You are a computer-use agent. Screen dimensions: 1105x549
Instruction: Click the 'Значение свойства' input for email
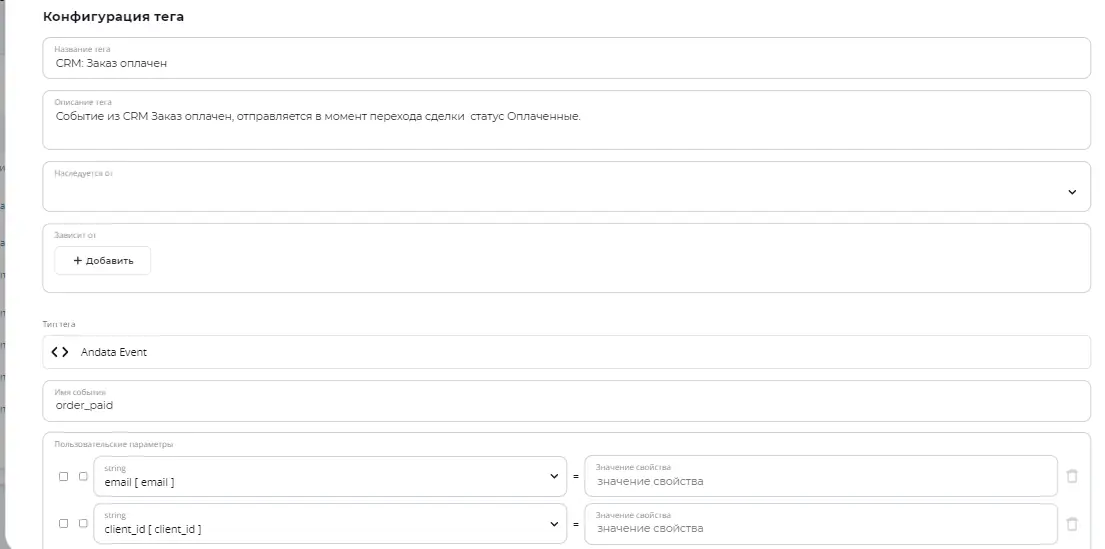click(x=821, y=476)
